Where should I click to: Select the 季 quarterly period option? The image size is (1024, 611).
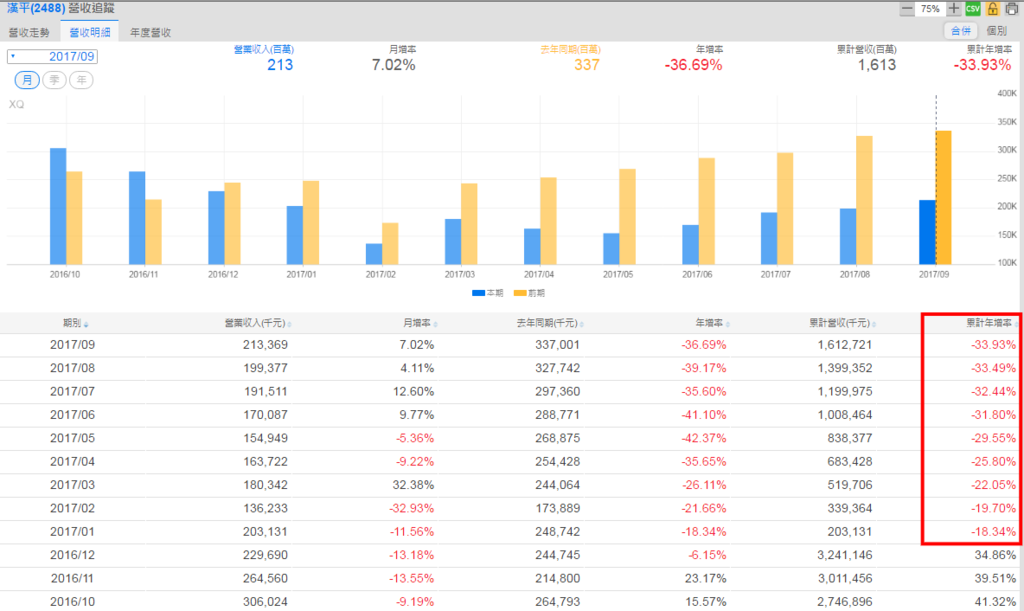coord(54,80)
